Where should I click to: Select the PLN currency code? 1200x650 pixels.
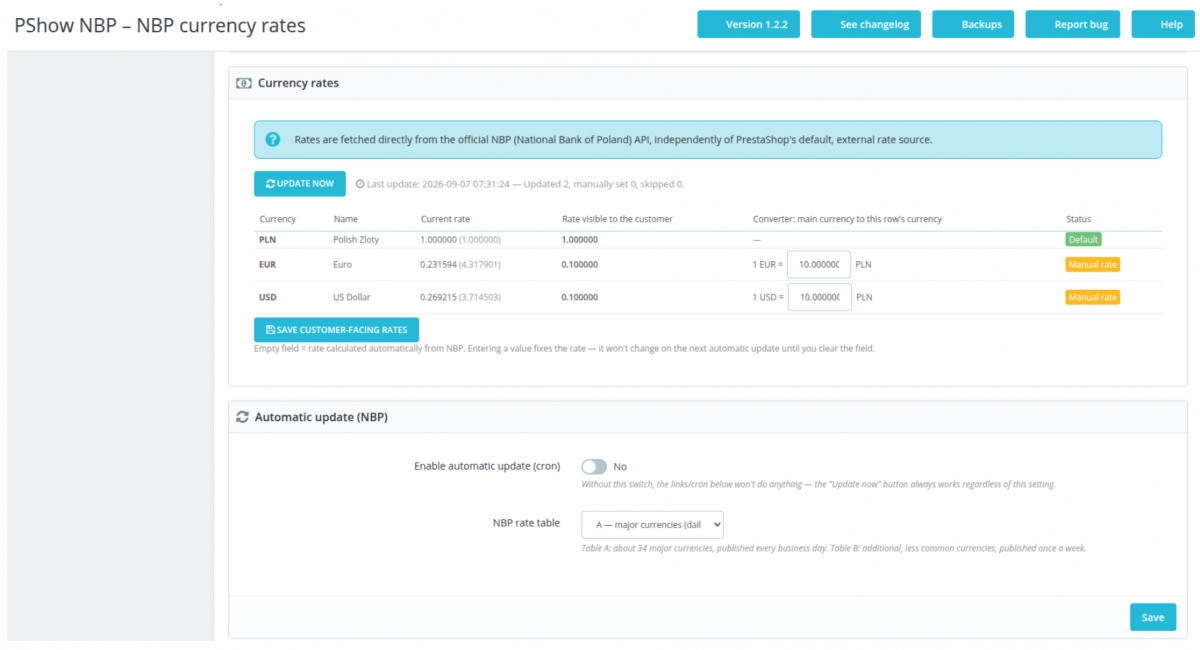(x=267, y=240)
